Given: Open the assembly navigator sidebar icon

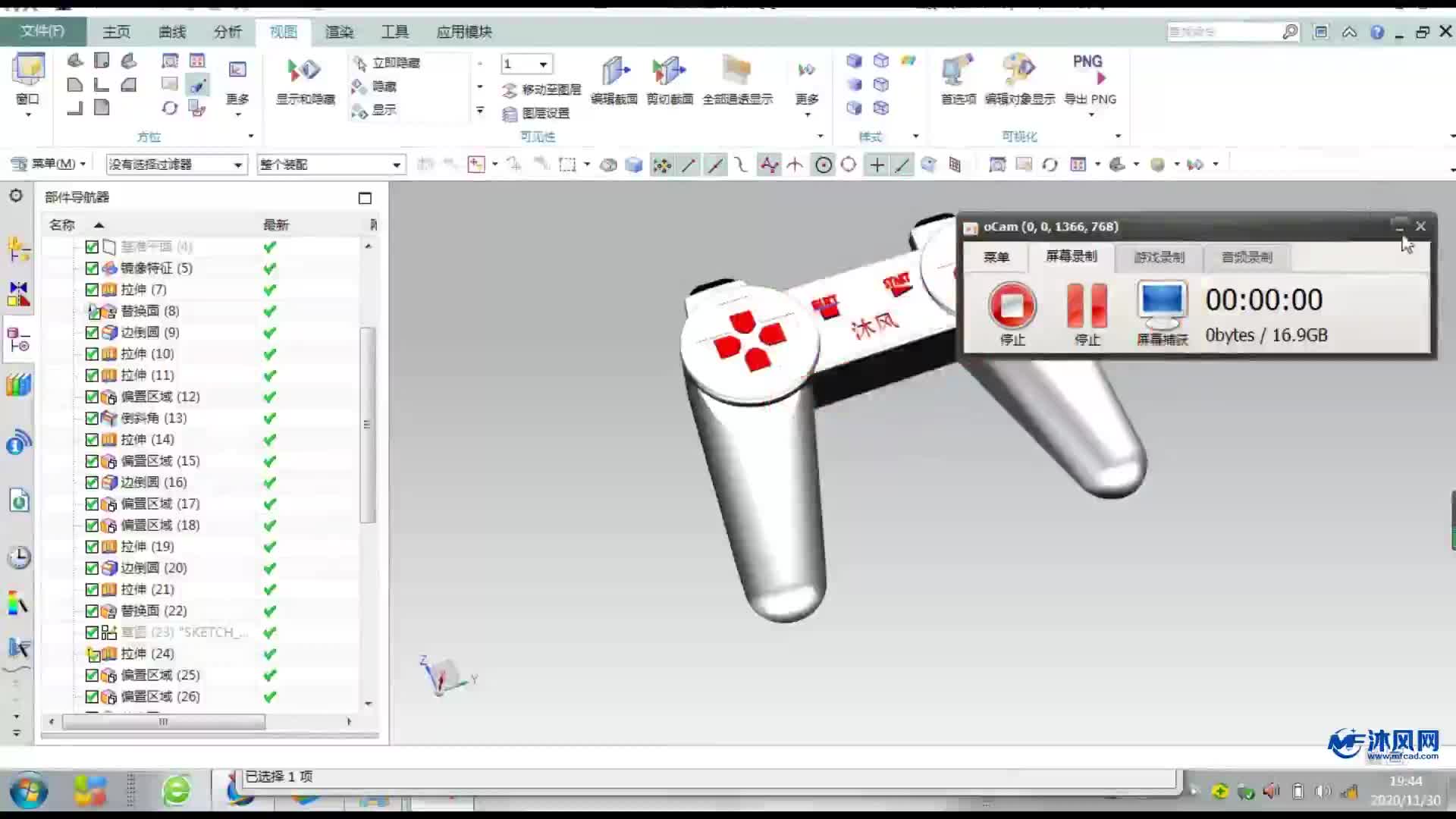Looking at the screenshot, I should pos(18,249).
